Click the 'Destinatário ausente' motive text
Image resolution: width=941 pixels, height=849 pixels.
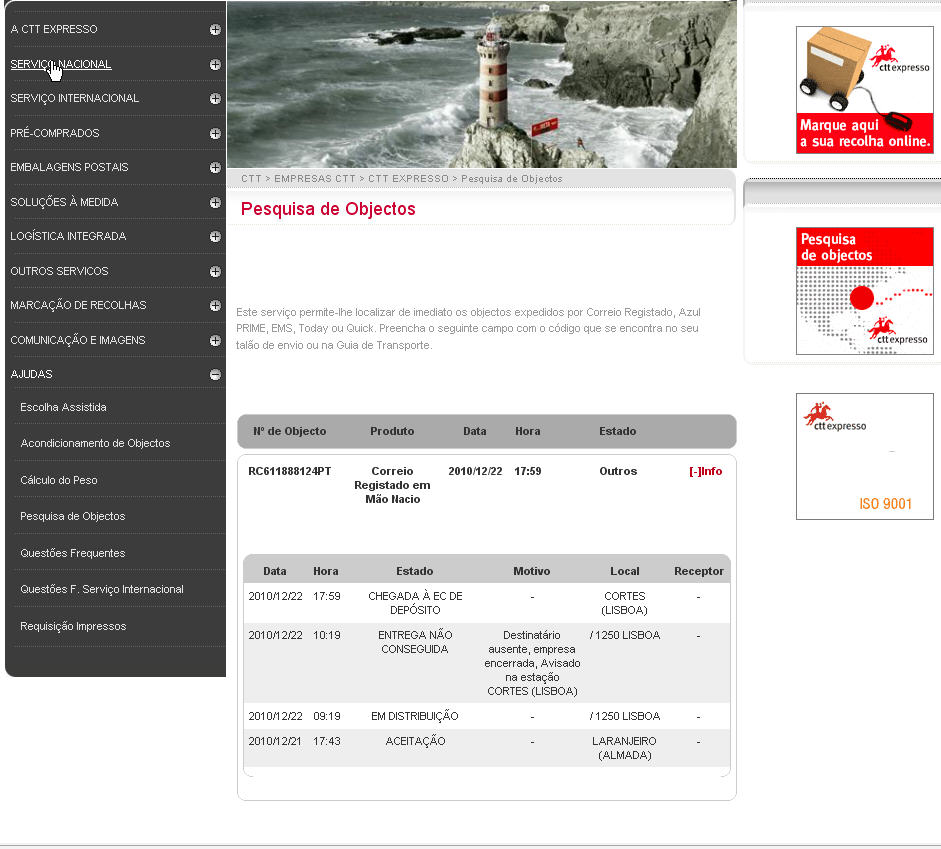click(x=532, y=663)
